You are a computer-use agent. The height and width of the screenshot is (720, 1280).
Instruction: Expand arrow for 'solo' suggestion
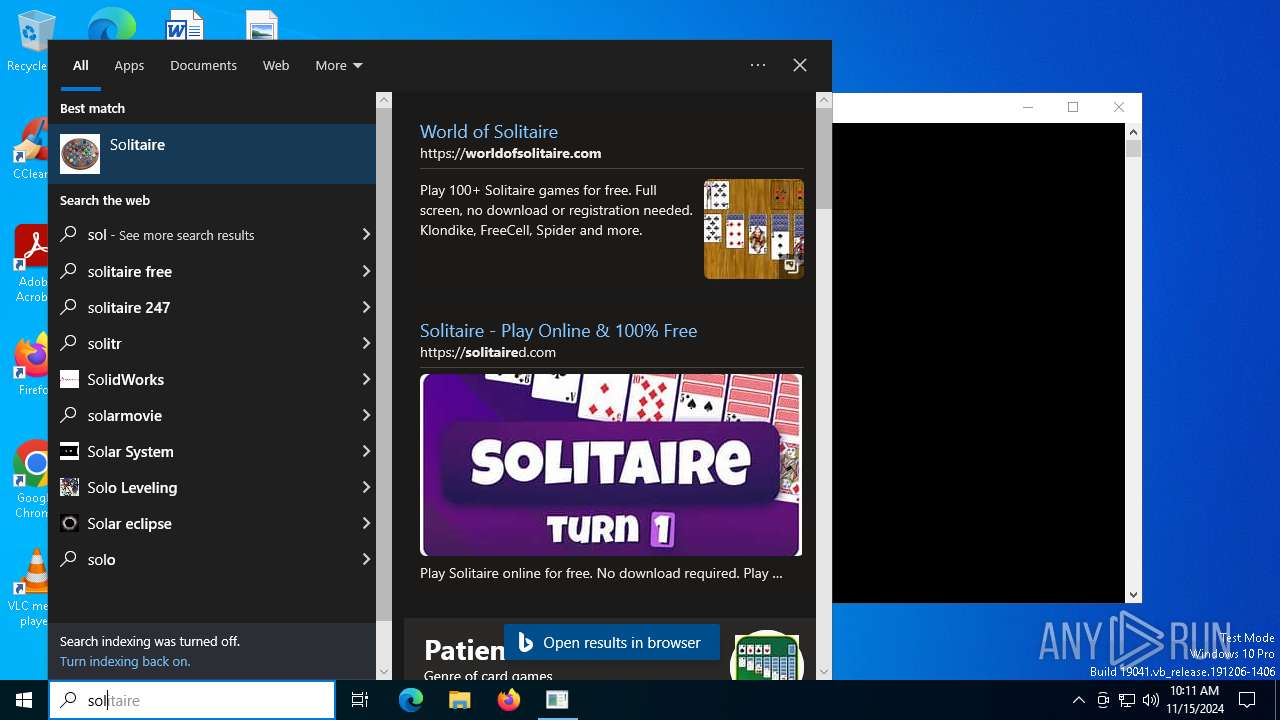click(366, 559)
